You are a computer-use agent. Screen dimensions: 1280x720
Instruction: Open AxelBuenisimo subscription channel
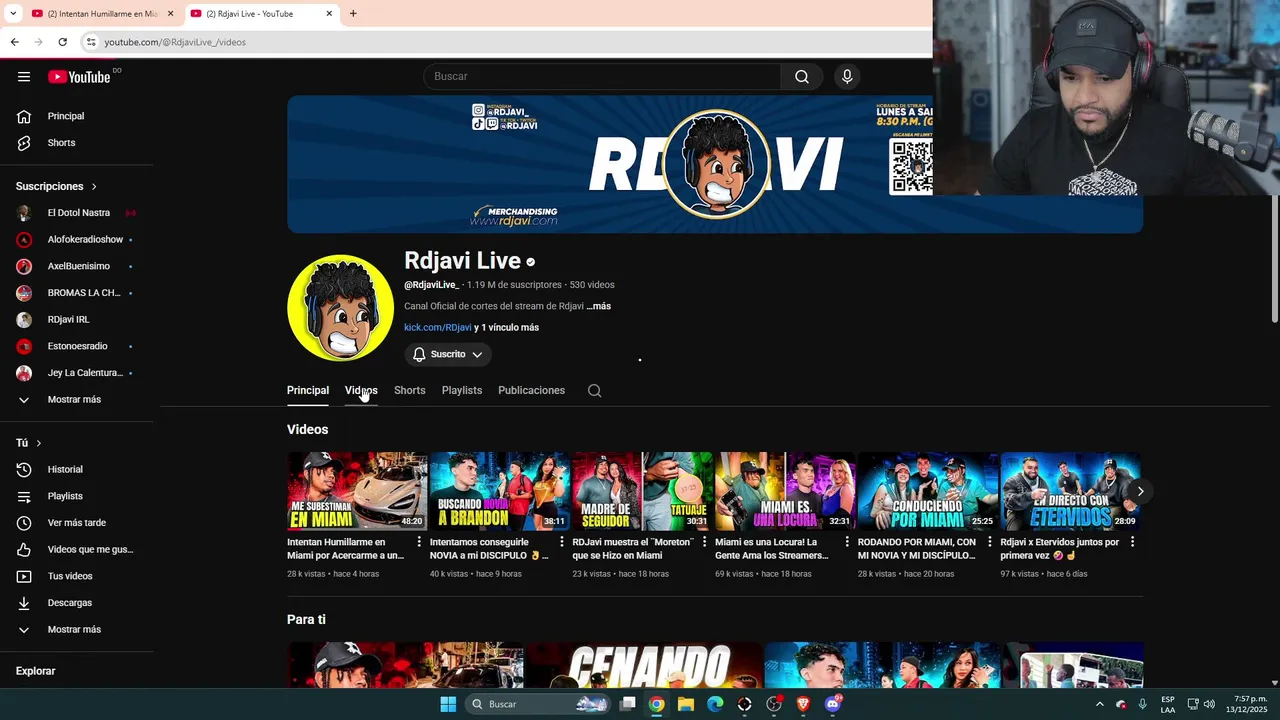tap(77, 266)
